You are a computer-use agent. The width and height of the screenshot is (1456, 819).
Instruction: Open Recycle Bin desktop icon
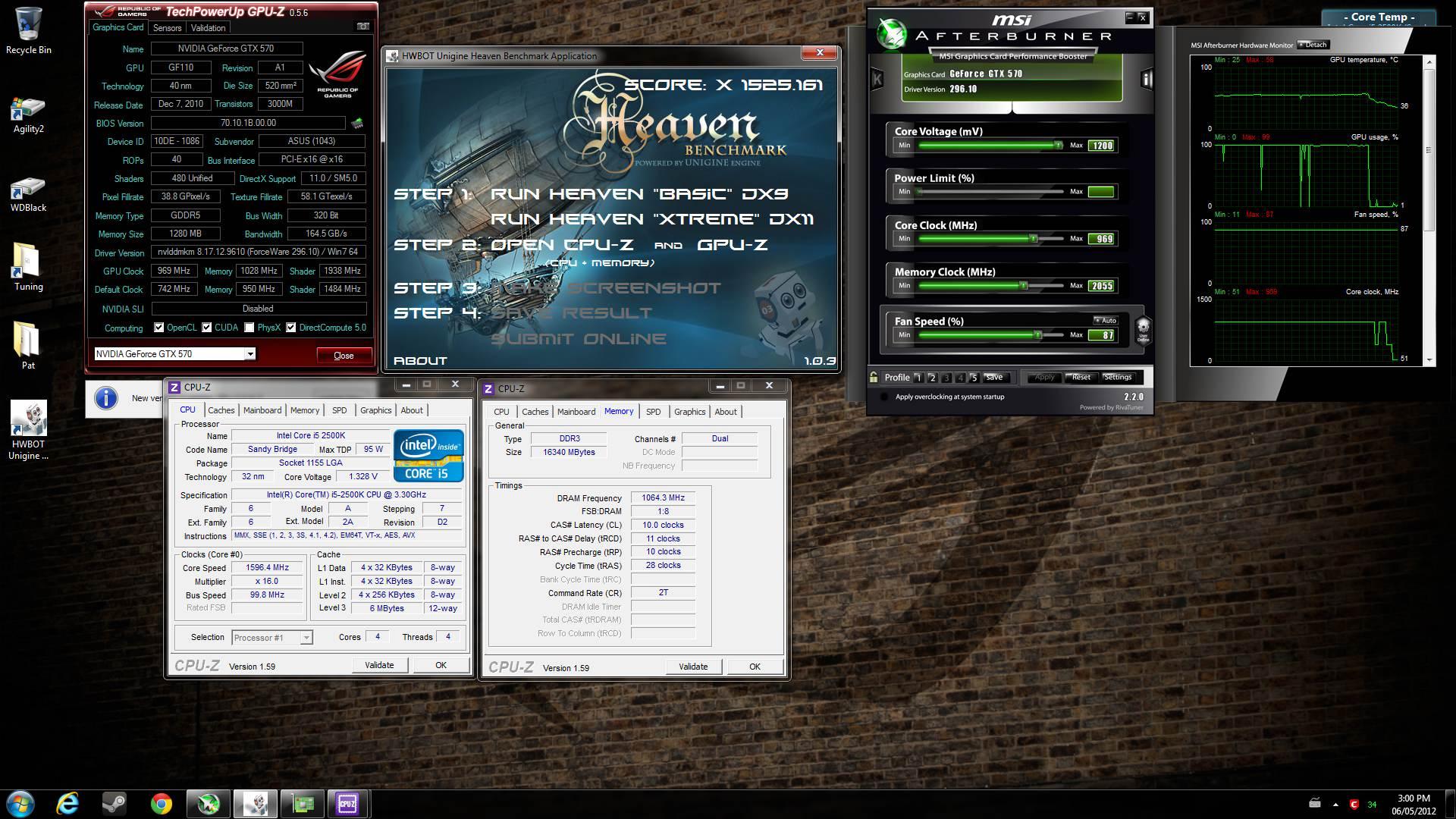[x=29, y=31]
